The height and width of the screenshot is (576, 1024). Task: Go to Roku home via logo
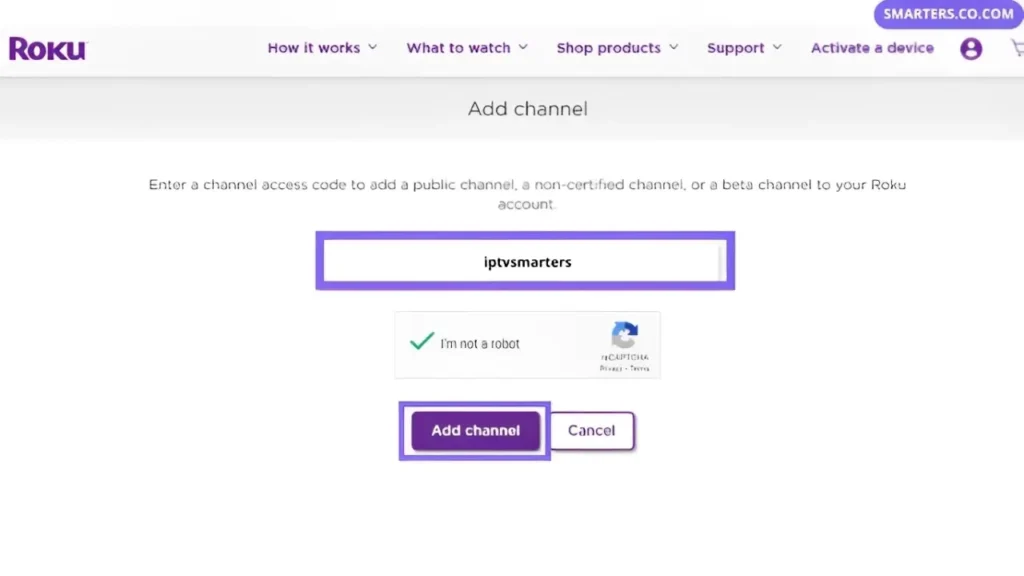[48, 48]
